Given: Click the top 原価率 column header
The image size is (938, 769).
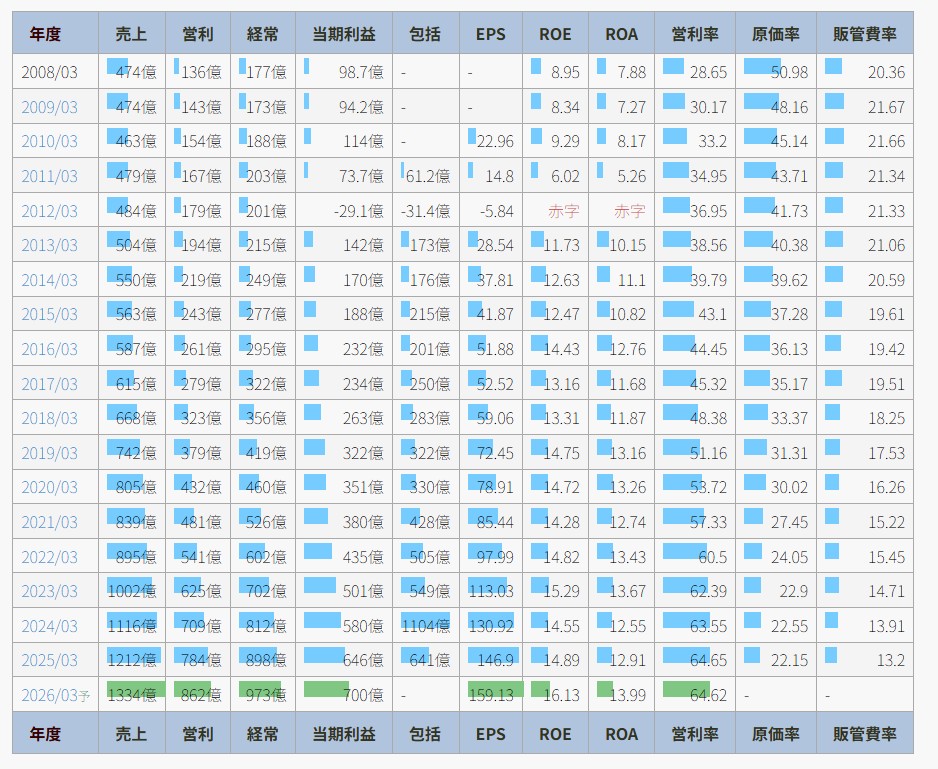Looking at the screenshot, I should click(776, 34).
